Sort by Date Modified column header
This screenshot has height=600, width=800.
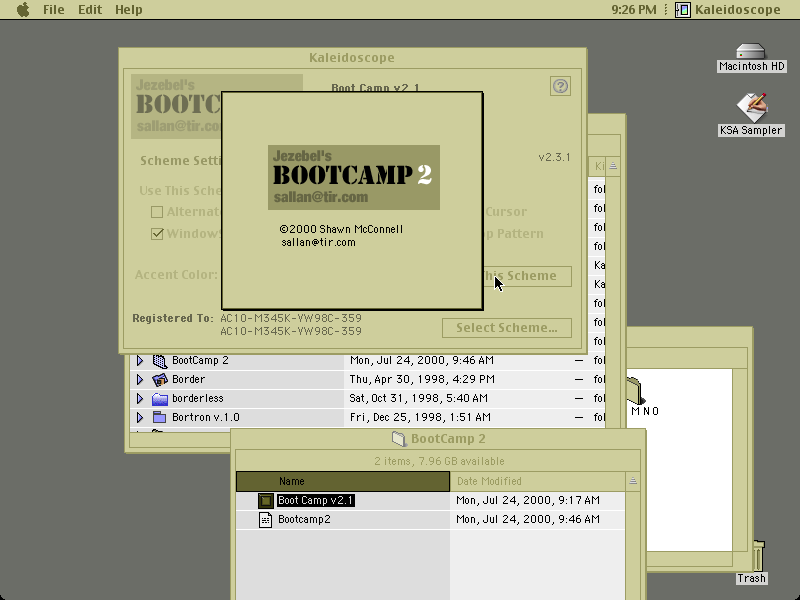[537, 481]
